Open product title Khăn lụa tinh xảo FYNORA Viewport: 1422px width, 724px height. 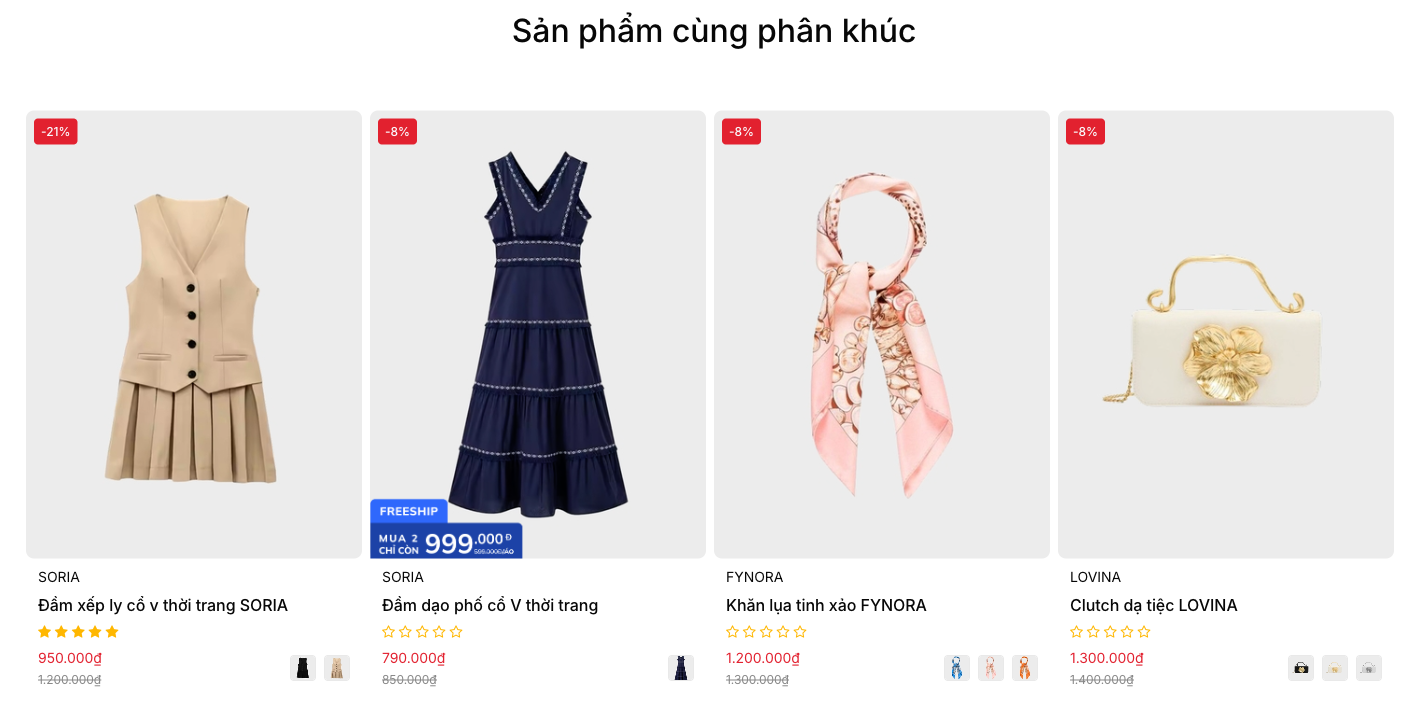(x=826, y=605)
